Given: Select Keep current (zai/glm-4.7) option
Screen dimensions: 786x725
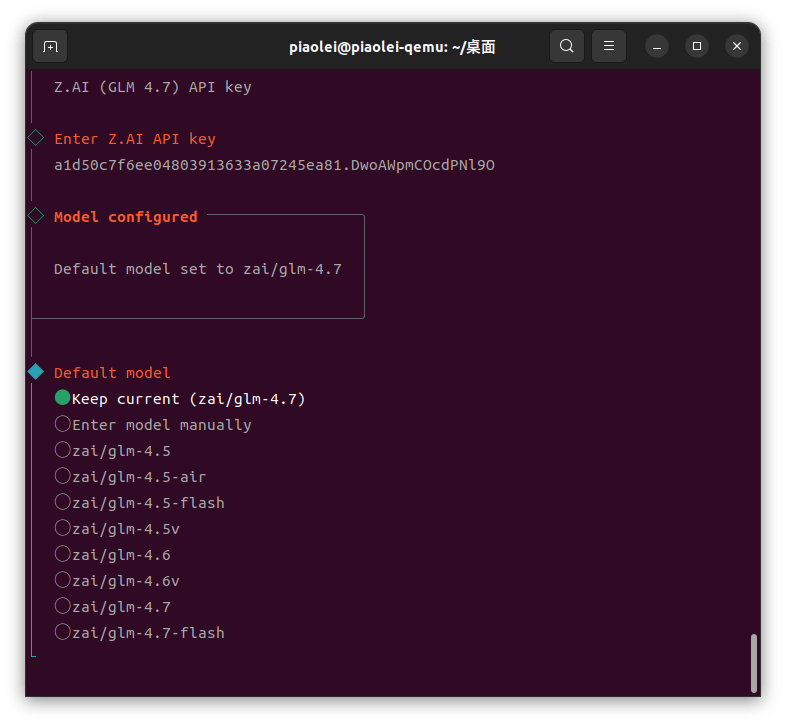Looking at the screenshot, I should pos(179,399).
